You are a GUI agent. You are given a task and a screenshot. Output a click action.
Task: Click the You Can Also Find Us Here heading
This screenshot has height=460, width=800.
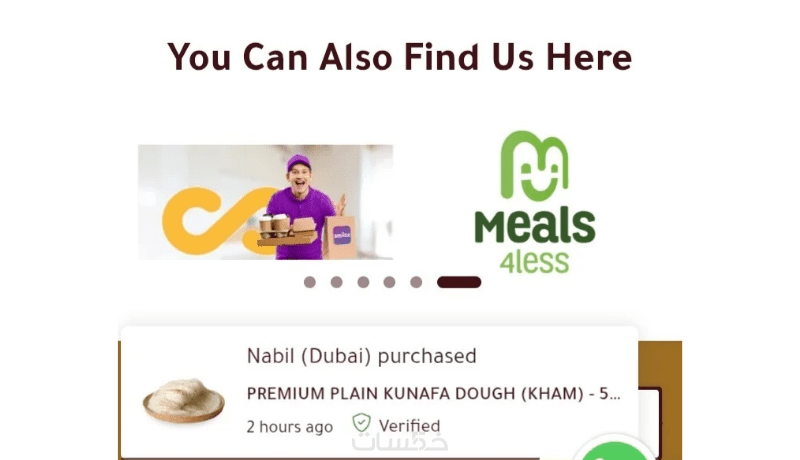(399, 57)
